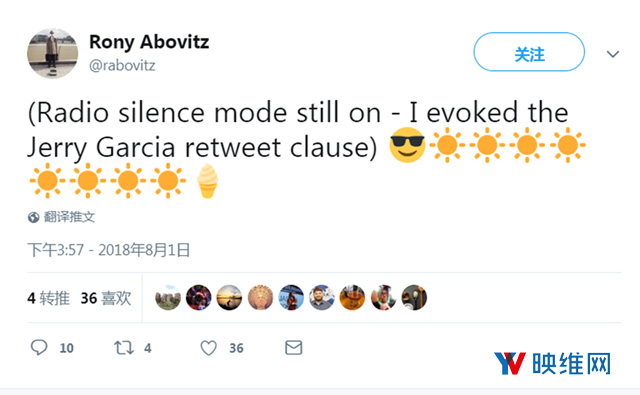Open the Rony Abovitz display name
The image size is (640, 395).
pyautogui.click(x=149, y=42)
